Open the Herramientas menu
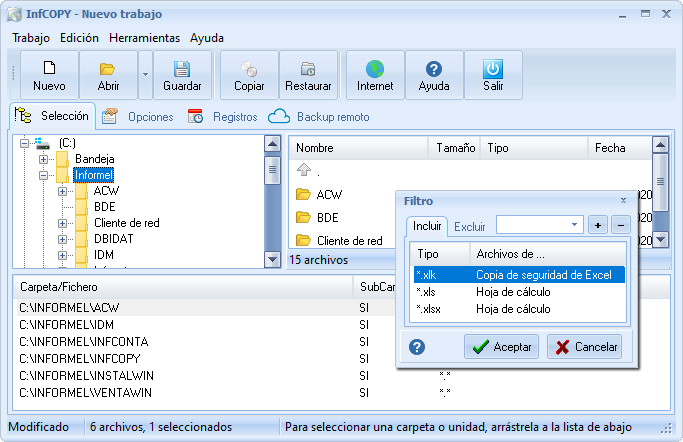Viewport: 683px width, 442px height. tap(144, 38)
